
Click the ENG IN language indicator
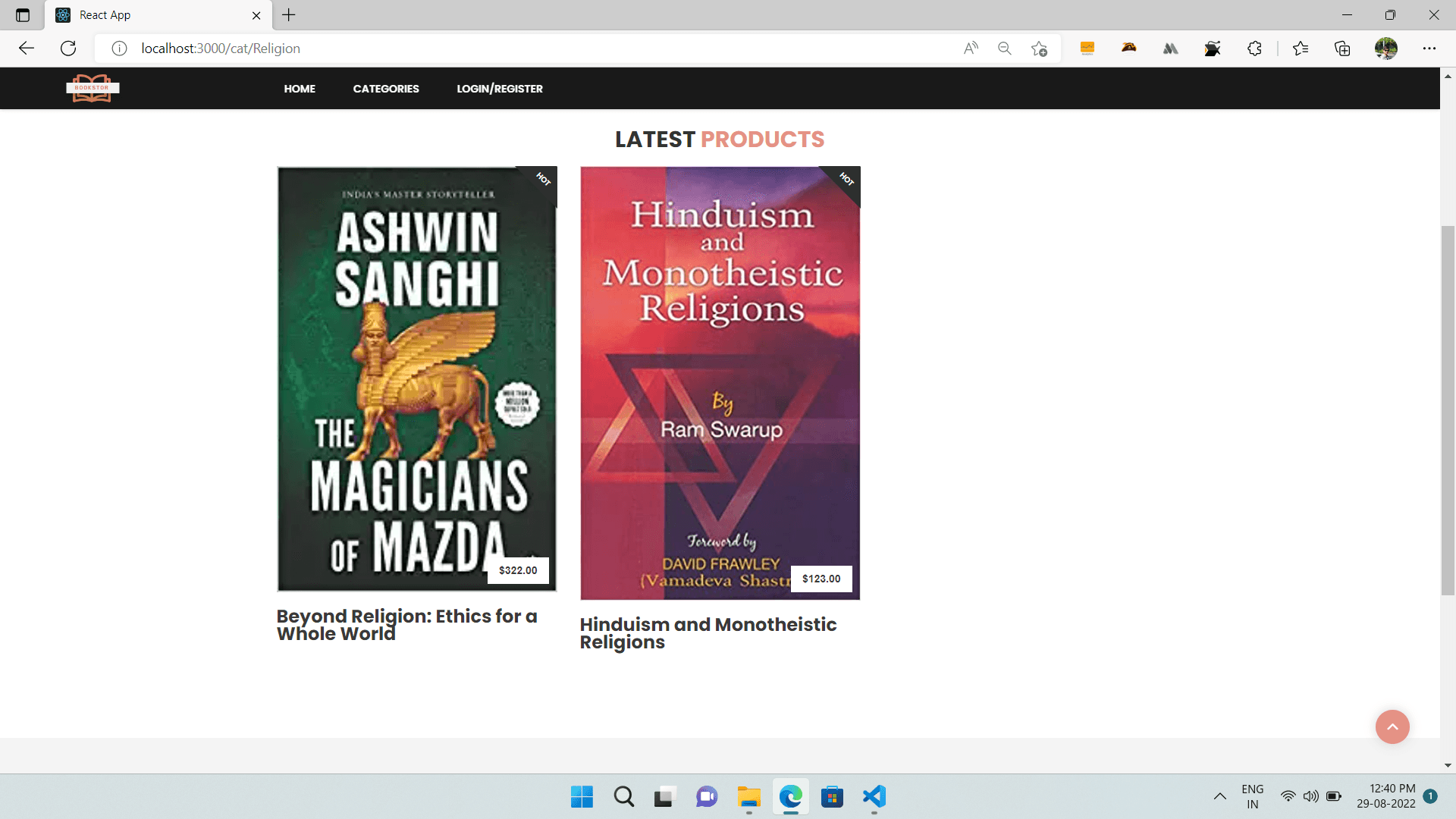(x=1253, y=797)
